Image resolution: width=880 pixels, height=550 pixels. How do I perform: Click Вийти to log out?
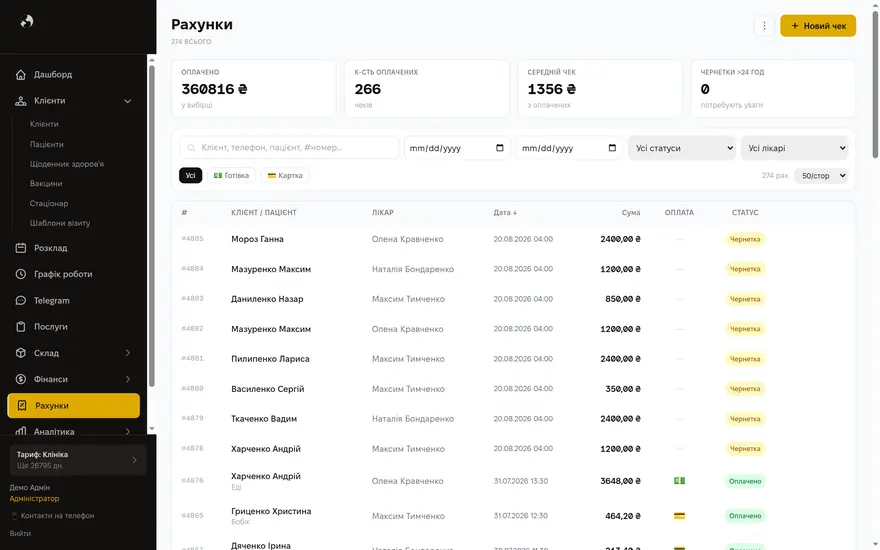[20, 534]
